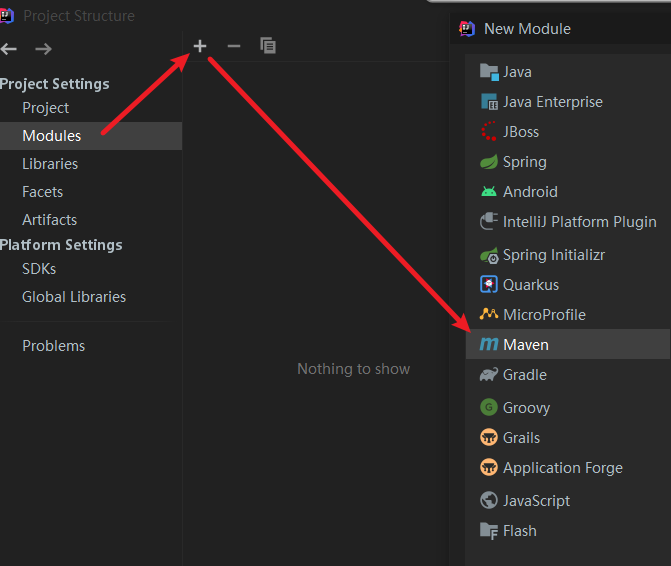Click the Grails orange icon
The image size is (671, 566).
489,437
